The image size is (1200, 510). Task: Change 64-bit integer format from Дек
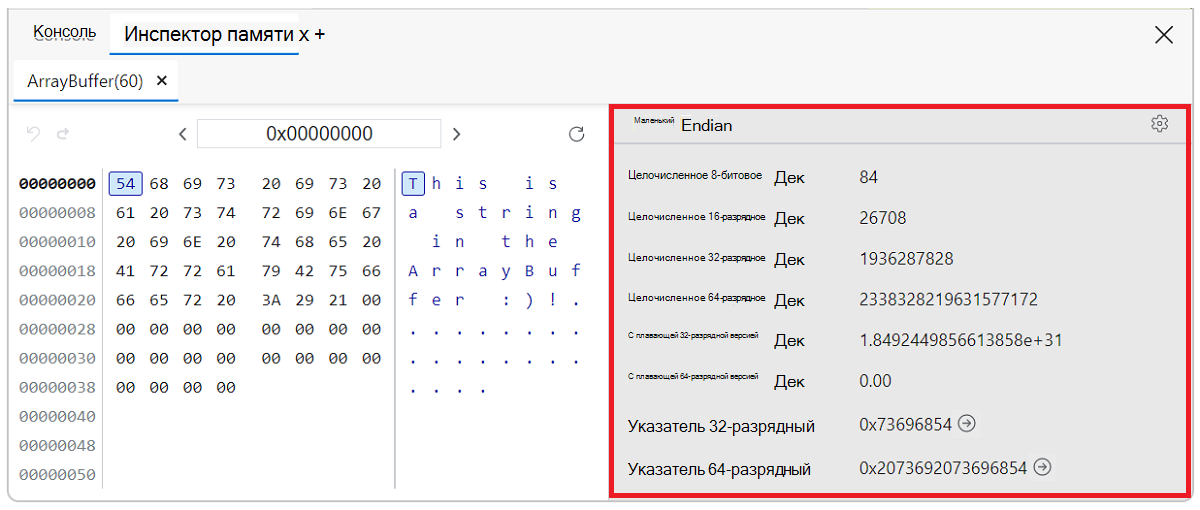click(789, 300)
